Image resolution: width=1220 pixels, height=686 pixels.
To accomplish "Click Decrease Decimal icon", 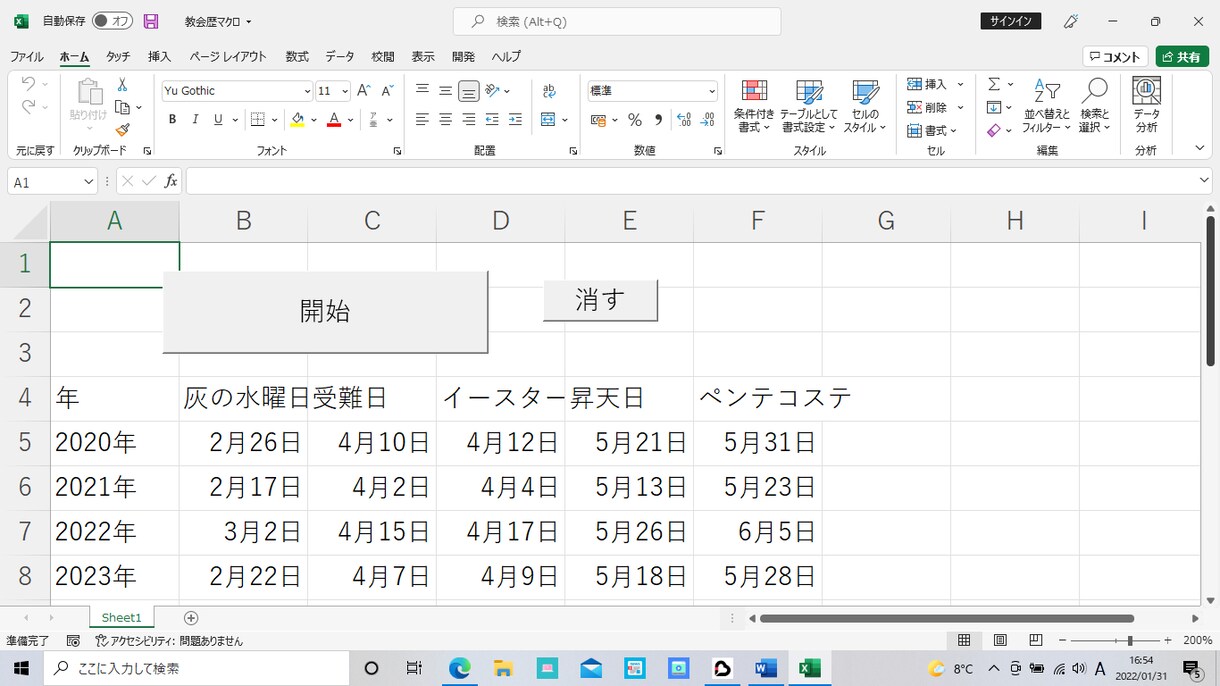I will 708,120.
